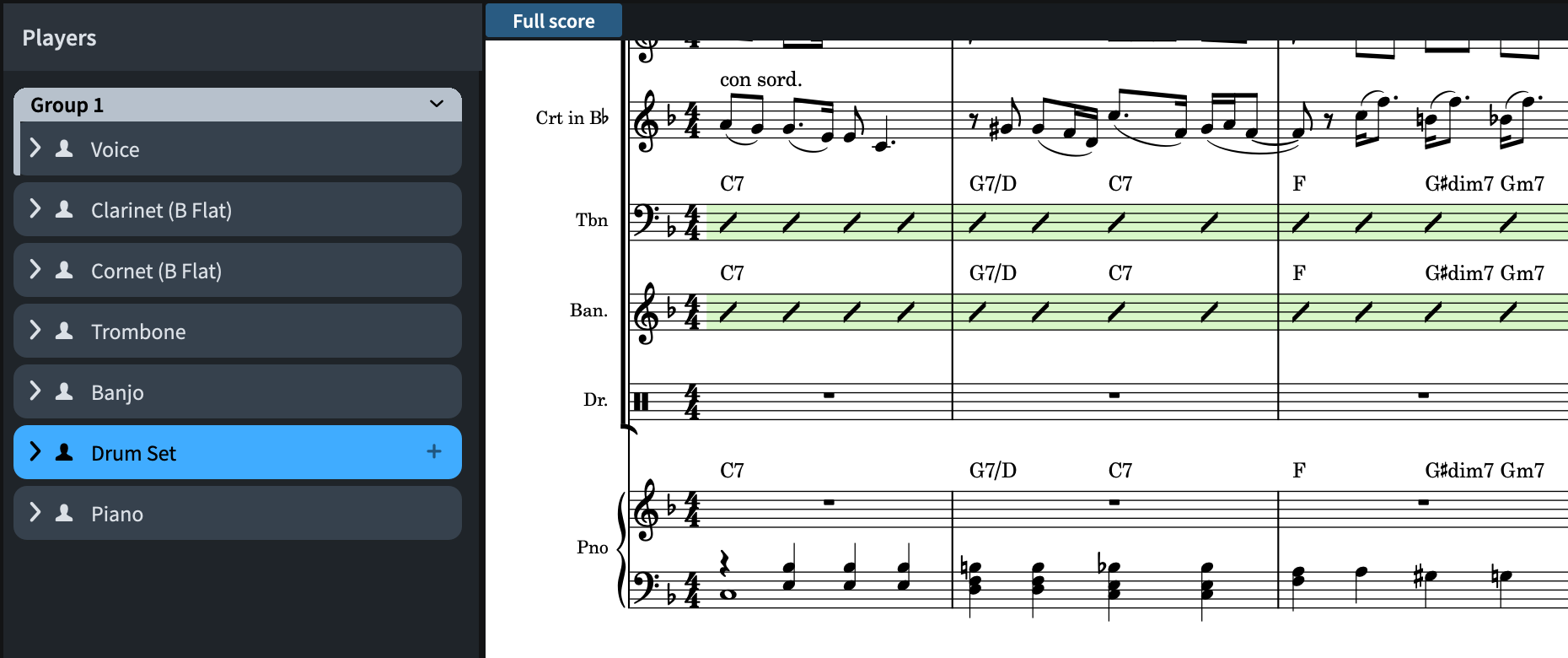1568x658 pixels.
Task: Select the C7 chord above piano bar one
Action: [732, 470]
